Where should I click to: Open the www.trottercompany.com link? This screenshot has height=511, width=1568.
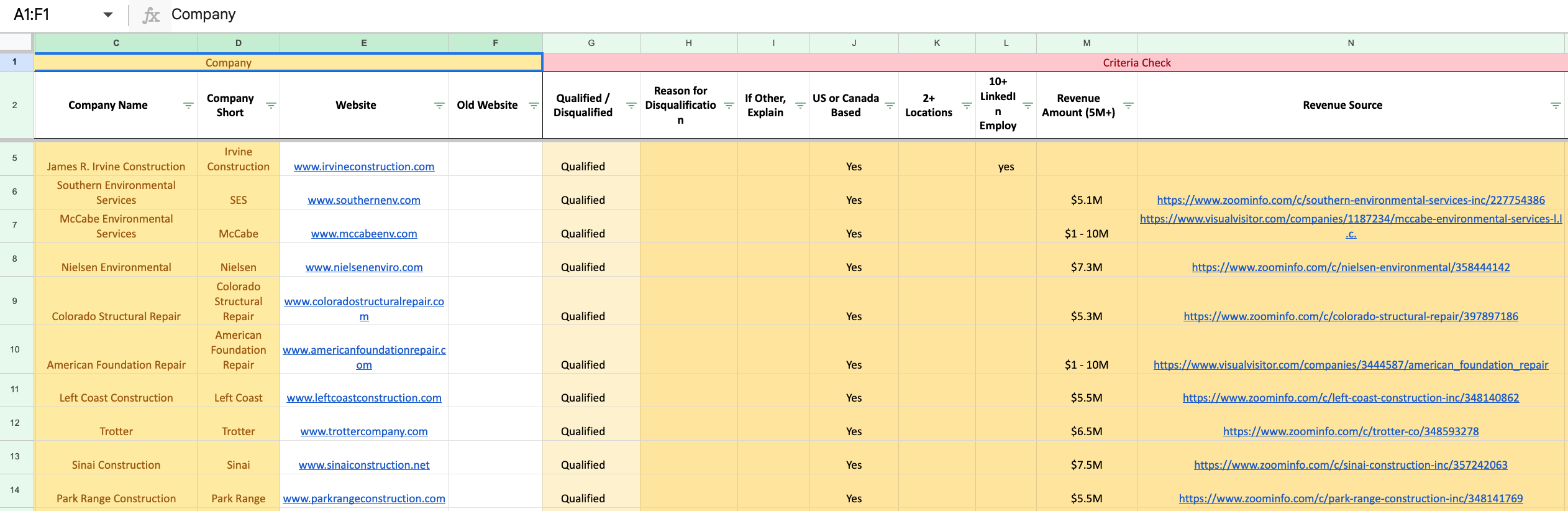364,431
